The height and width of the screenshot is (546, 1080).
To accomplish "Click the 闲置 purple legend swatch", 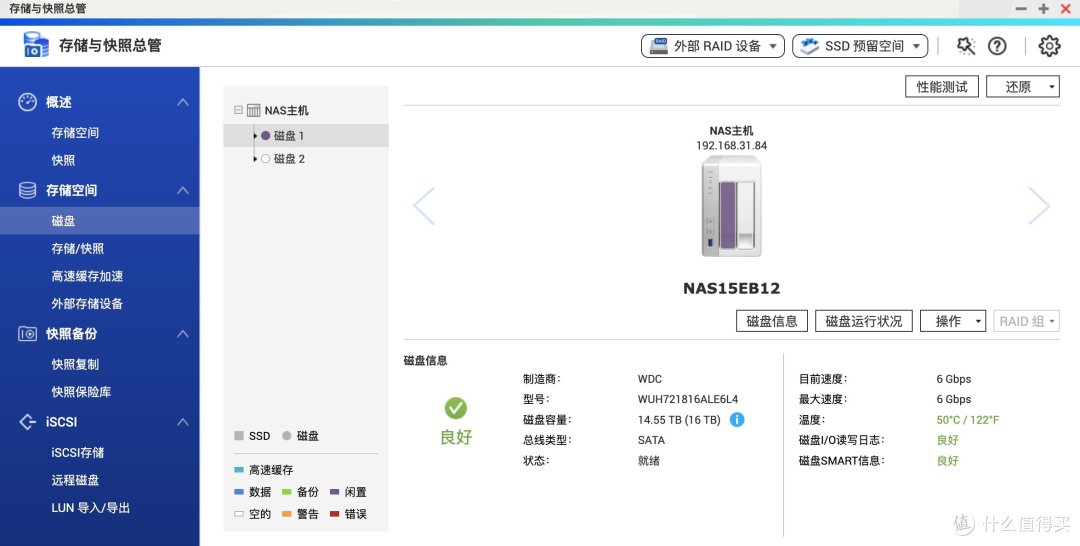I will (x=335, y=492).
